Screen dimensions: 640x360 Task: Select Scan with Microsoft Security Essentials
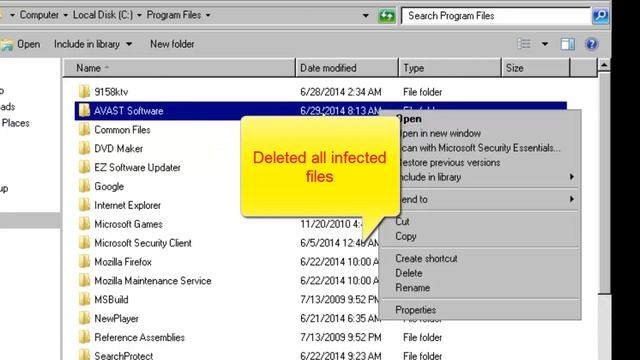(480, 148)
